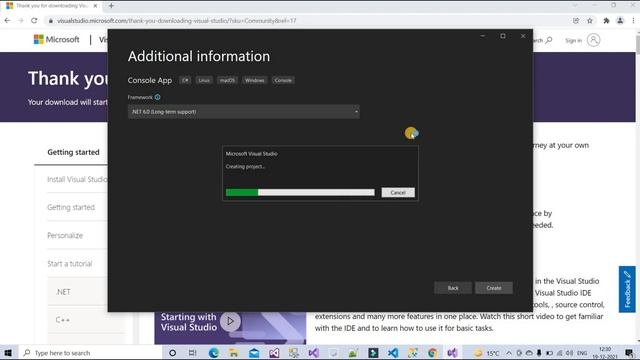Open Install Visual Studio in sidebar

77,180
